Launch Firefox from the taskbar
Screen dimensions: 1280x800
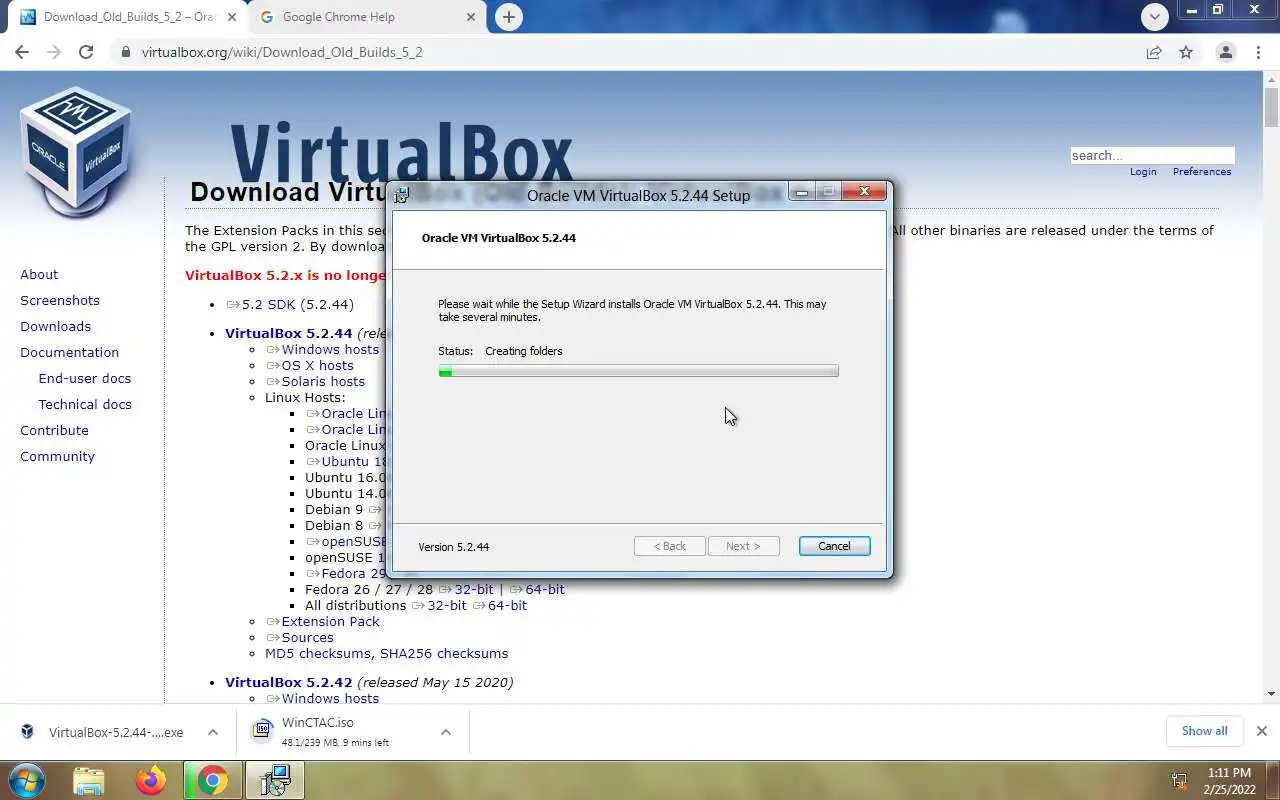[x=151, y=780]
